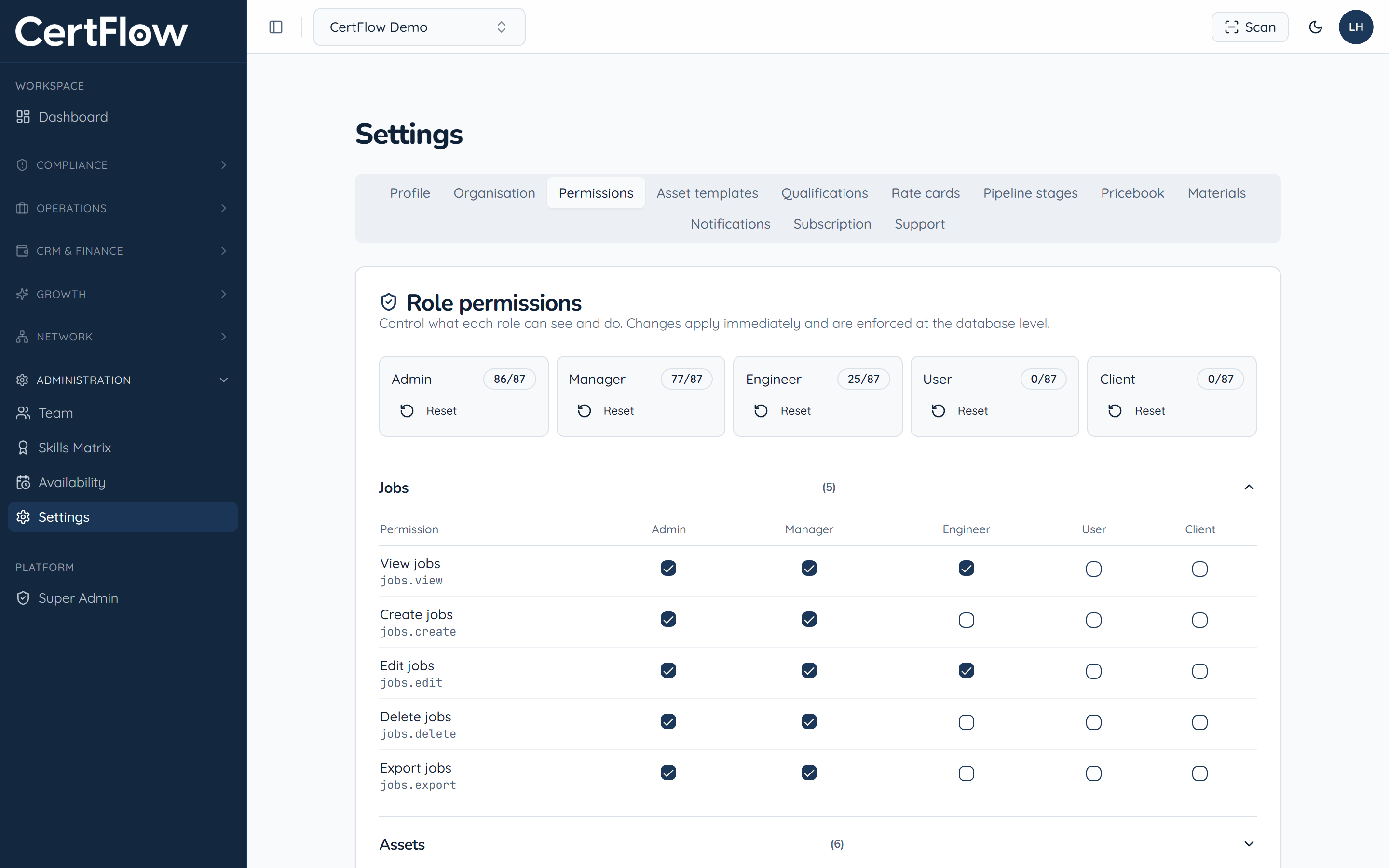This screenshot has width=1389, height=868.
Task: Uncheck View jobs for Engineer
Action: click(x=966, y=569)
